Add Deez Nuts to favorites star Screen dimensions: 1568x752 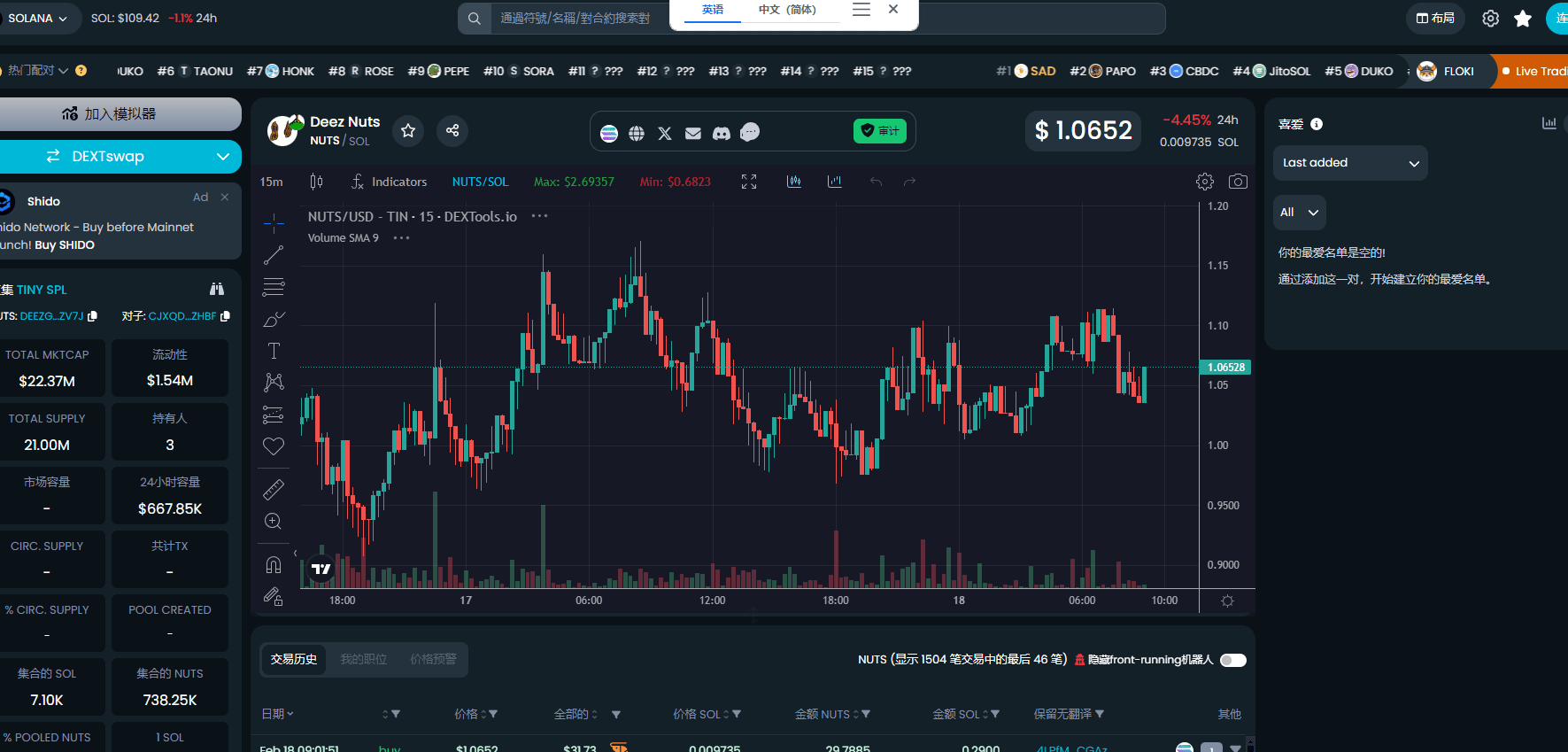point(408,131)
